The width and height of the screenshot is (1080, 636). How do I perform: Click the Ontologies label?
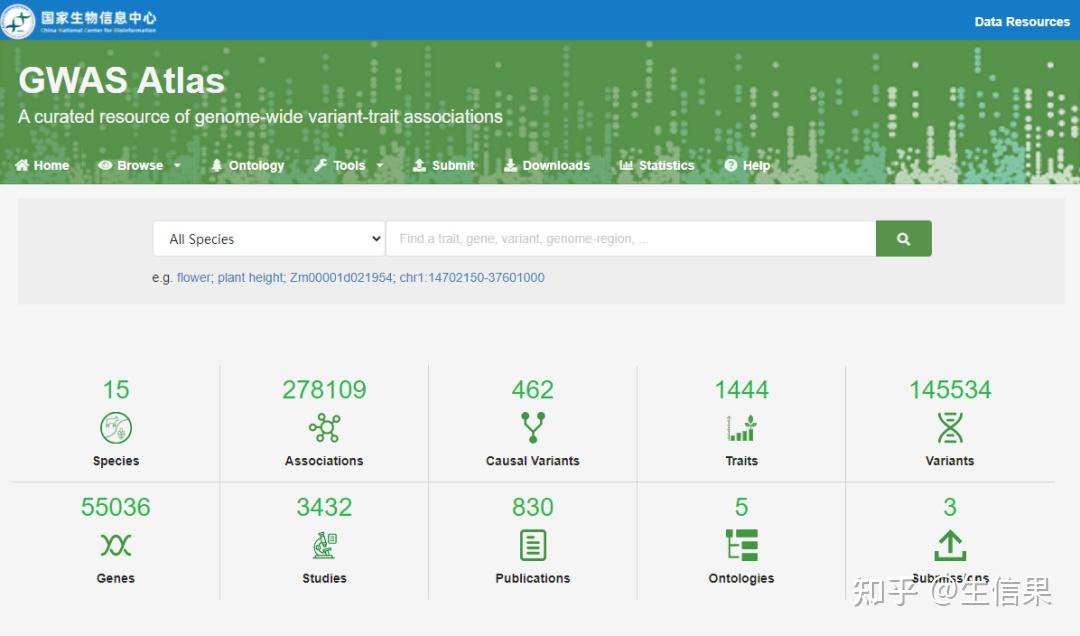tap(742, 578)
